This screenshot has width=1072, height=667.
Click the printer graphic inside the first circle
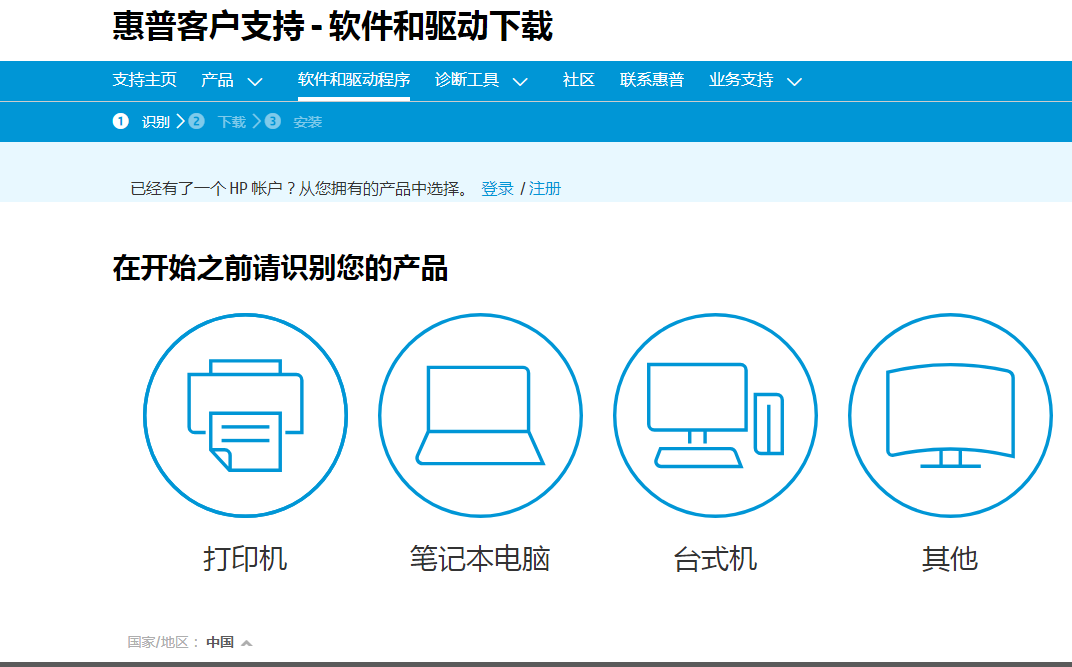(x=247, y=414)
